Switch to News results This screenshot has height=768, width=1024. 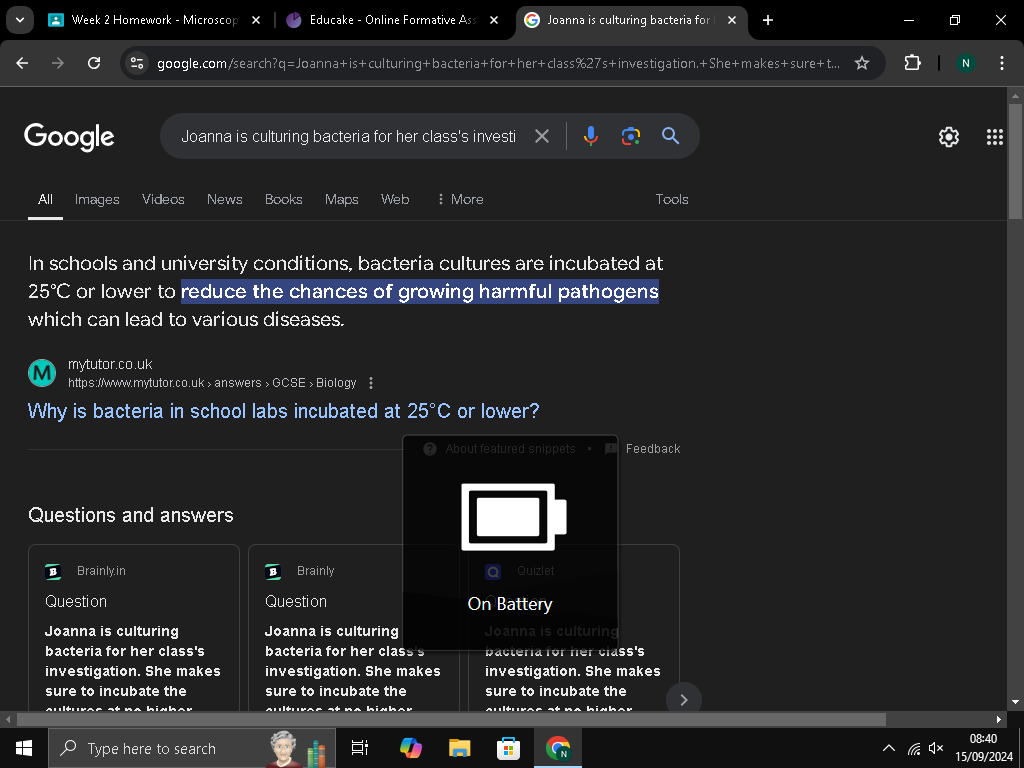pos(225,199)
